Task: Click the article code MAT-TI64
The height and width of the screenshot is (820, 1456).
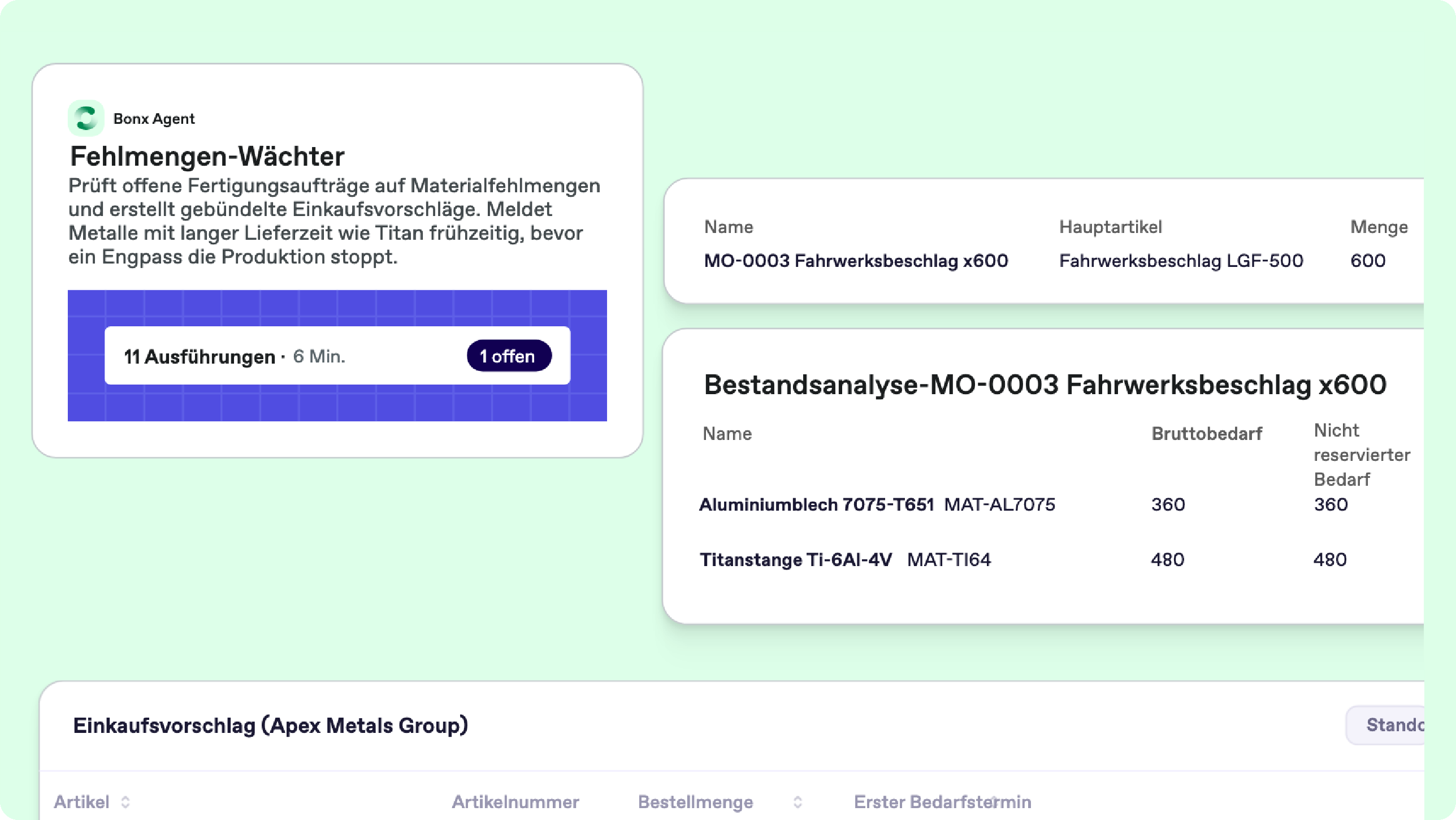Action: (949, 560)
